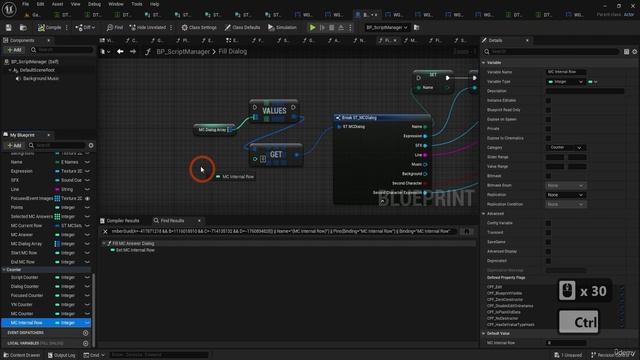Close the Find Results tab
640x360 pixels.
[199, 220]
